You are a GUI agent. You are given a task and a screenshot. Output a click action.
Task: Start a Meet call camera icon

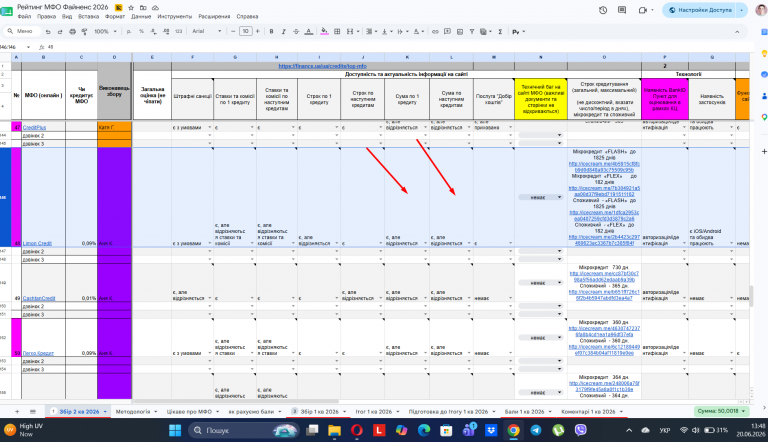(x=643, y=10)
